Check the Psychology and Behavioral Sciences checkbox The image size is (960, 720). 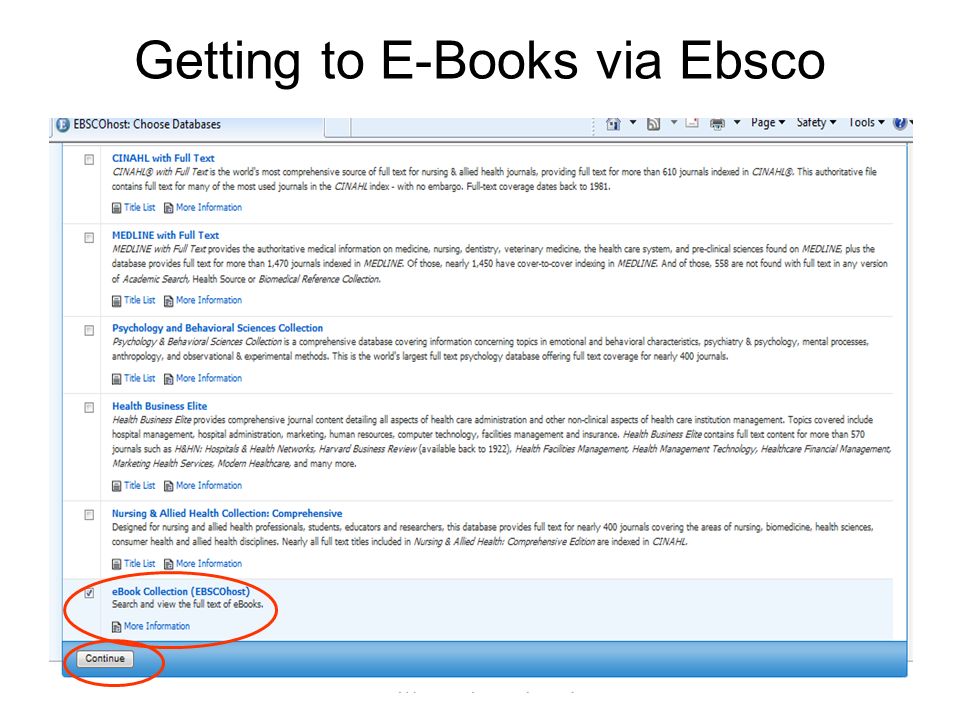click(x=89, y=331)
